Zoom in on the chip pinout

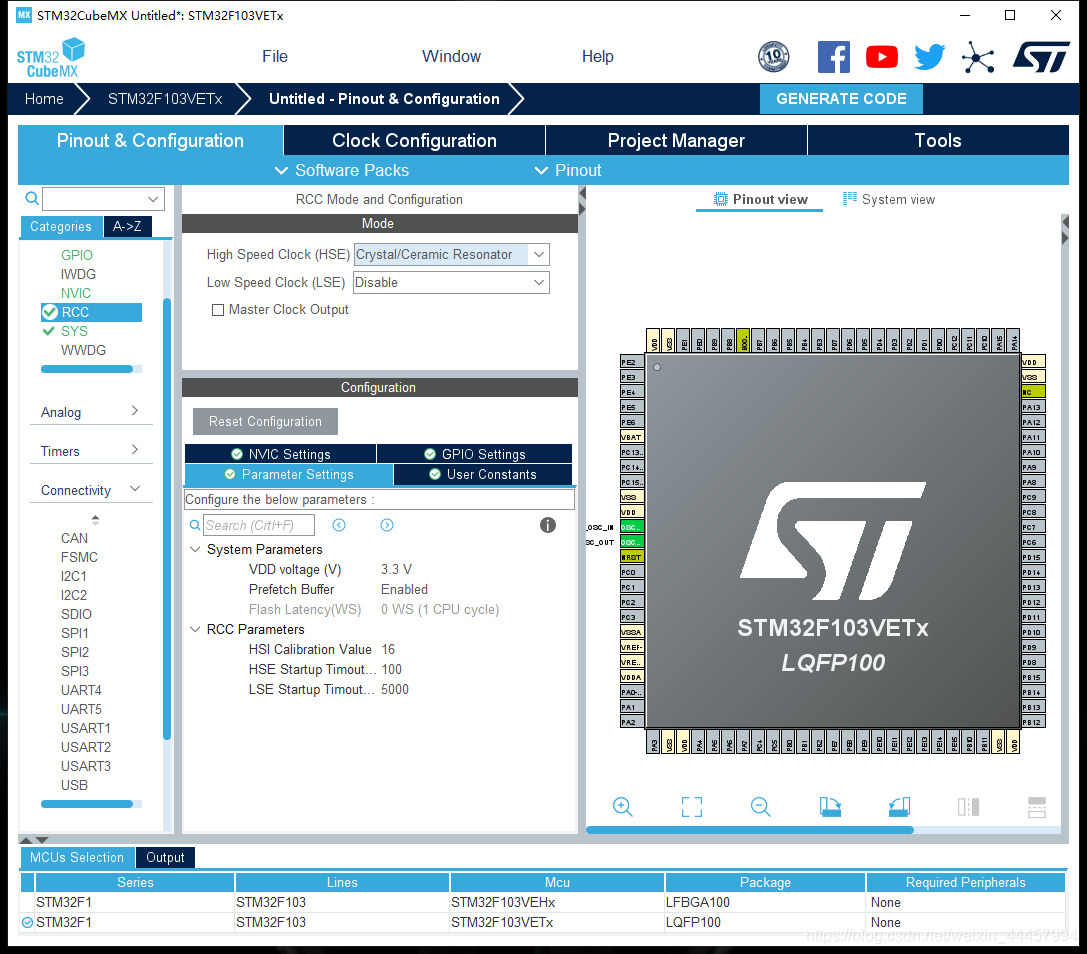(x=623, y=807)
